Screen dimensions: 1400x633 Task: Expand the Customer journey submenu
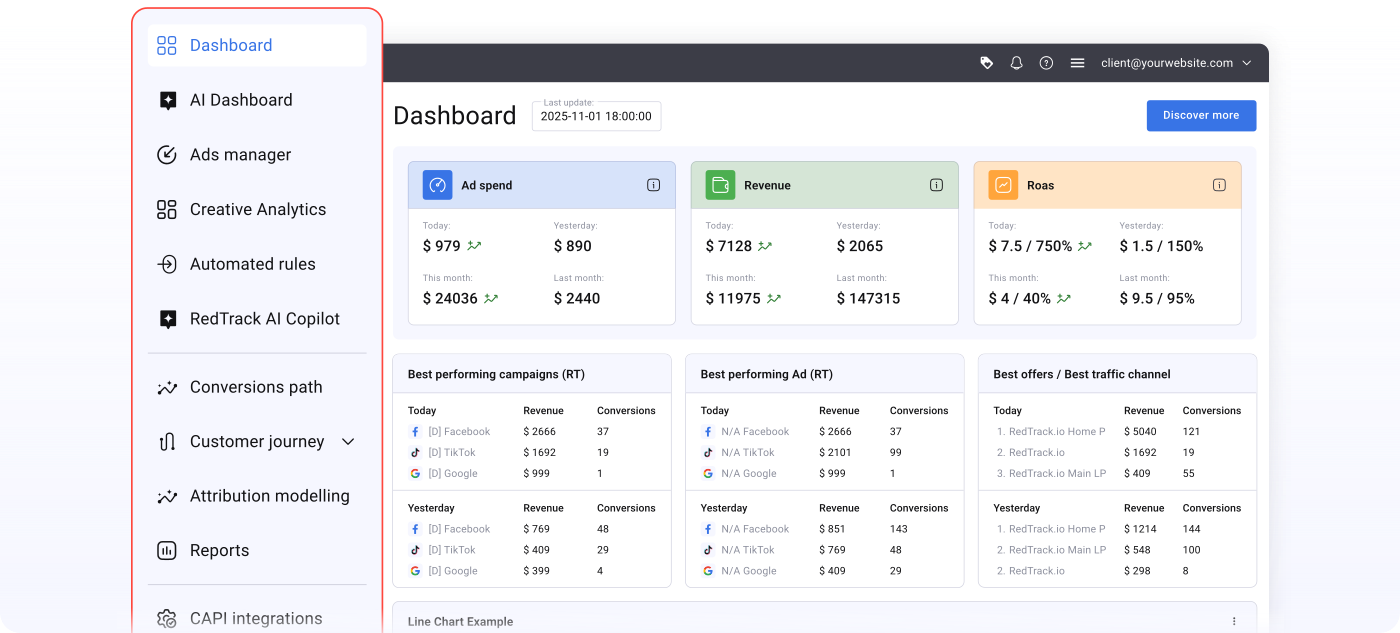click(348, 442)
